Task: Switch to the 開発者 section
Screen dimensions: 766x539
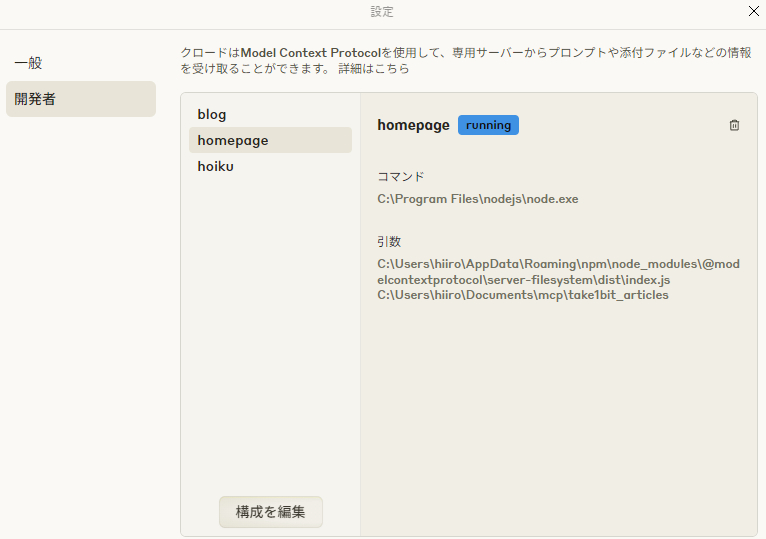Action: [34, 99]
